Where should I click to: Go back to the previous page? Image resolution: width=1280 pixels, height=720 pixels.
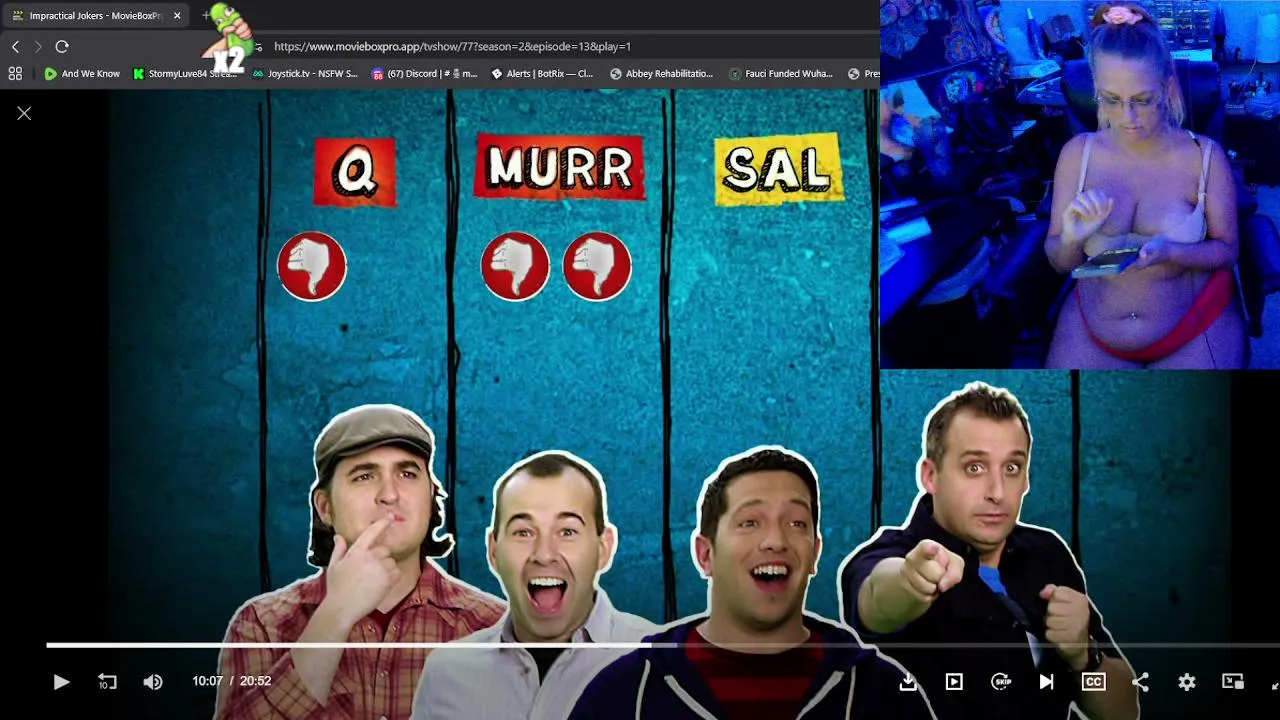(15, 47)
